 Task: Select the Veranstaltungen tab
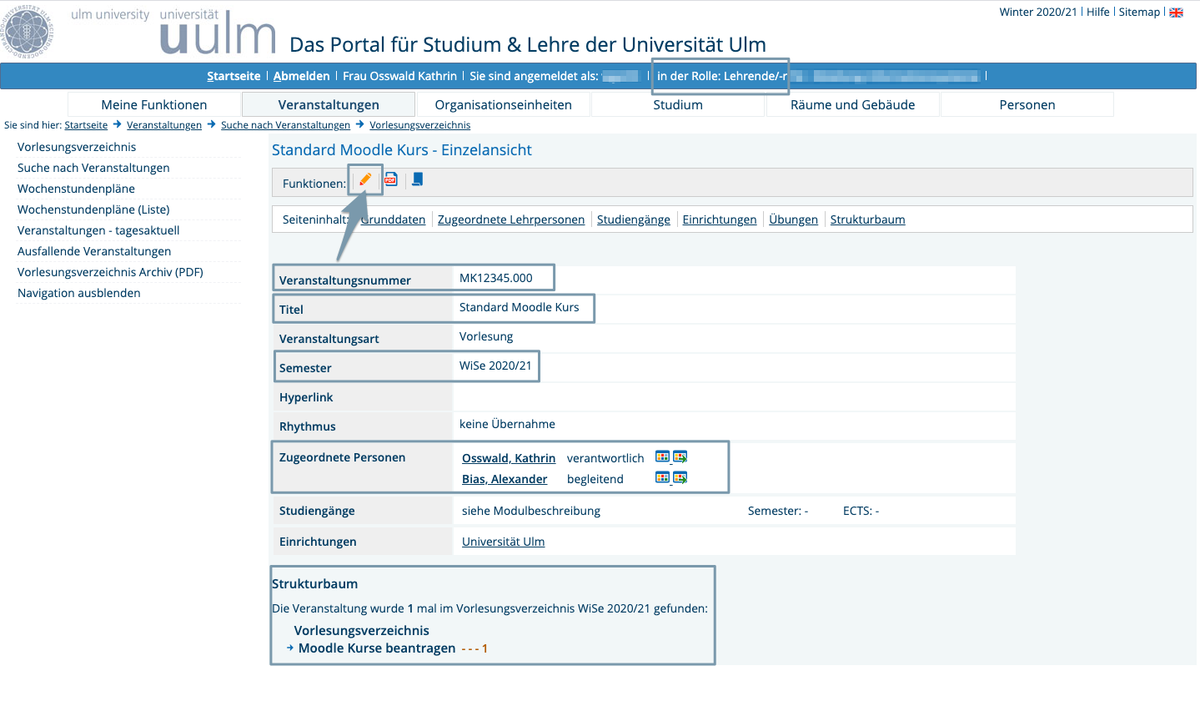point(329,105)
